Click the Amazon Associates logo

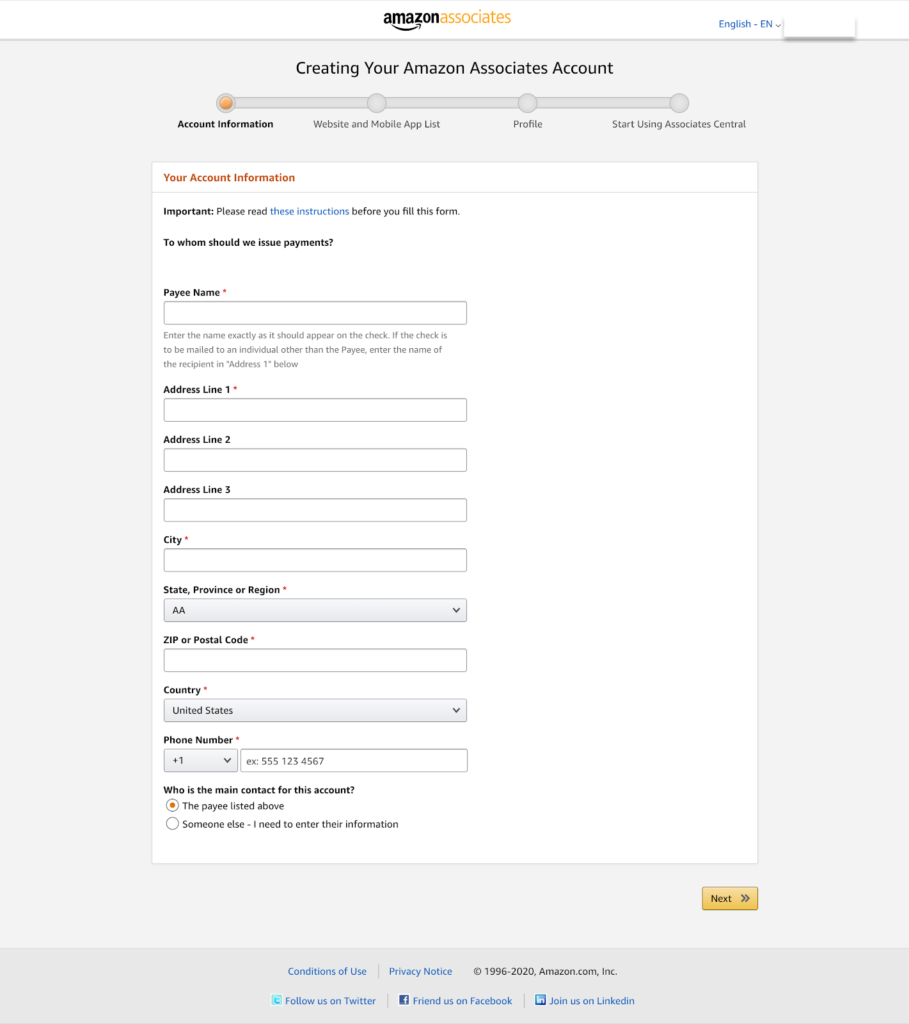point(448,19)
